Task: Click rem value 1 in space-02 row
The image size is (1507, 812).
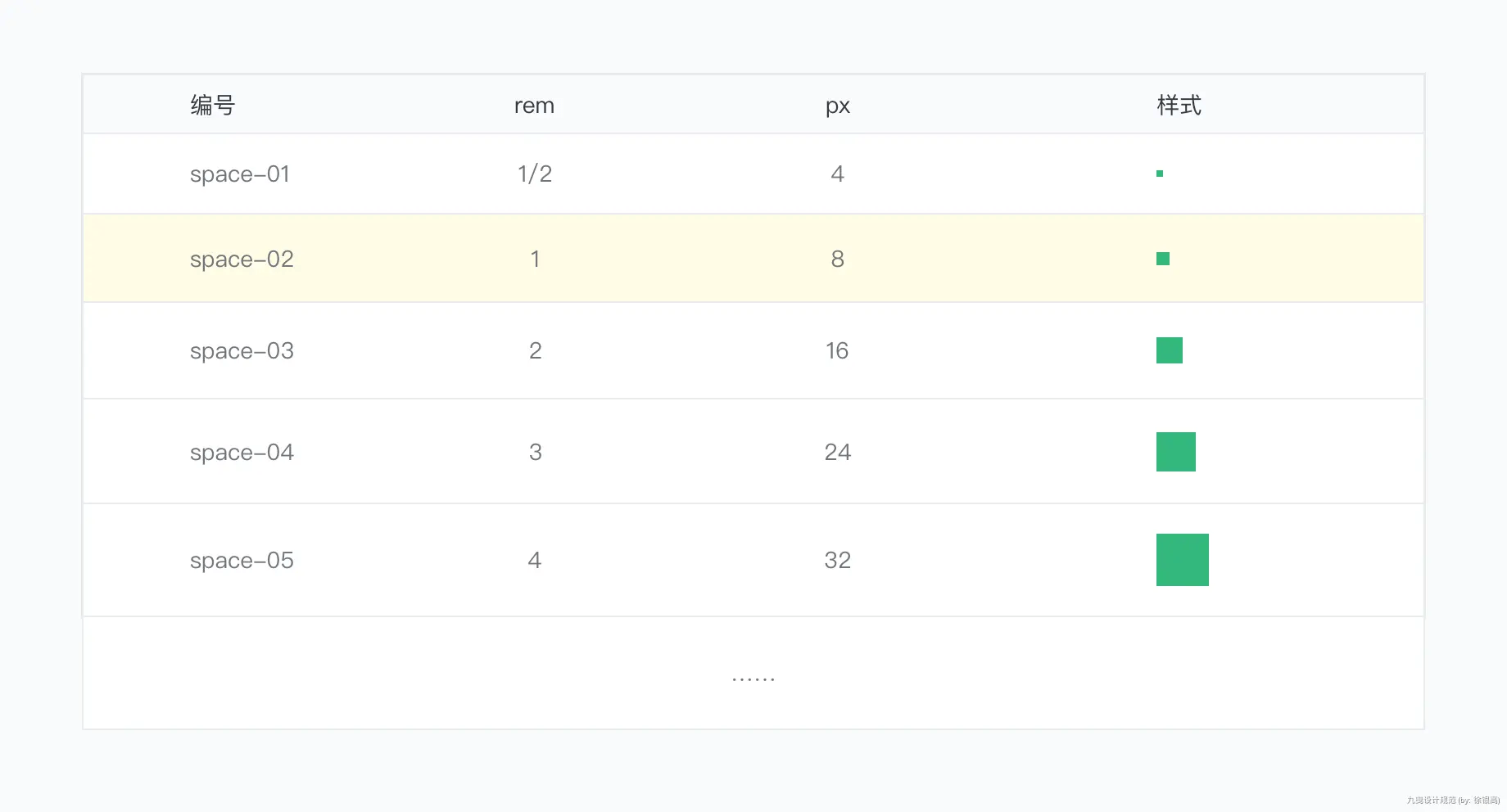Action: 535,259
